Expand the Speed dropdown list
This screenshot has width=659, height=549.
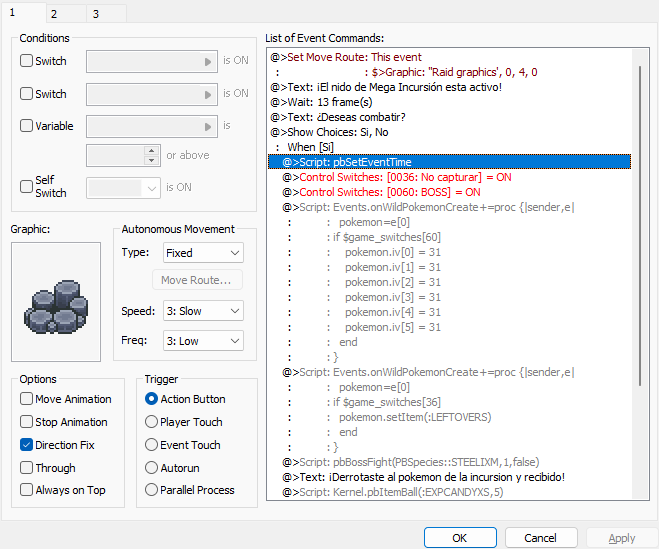[203, 311]
